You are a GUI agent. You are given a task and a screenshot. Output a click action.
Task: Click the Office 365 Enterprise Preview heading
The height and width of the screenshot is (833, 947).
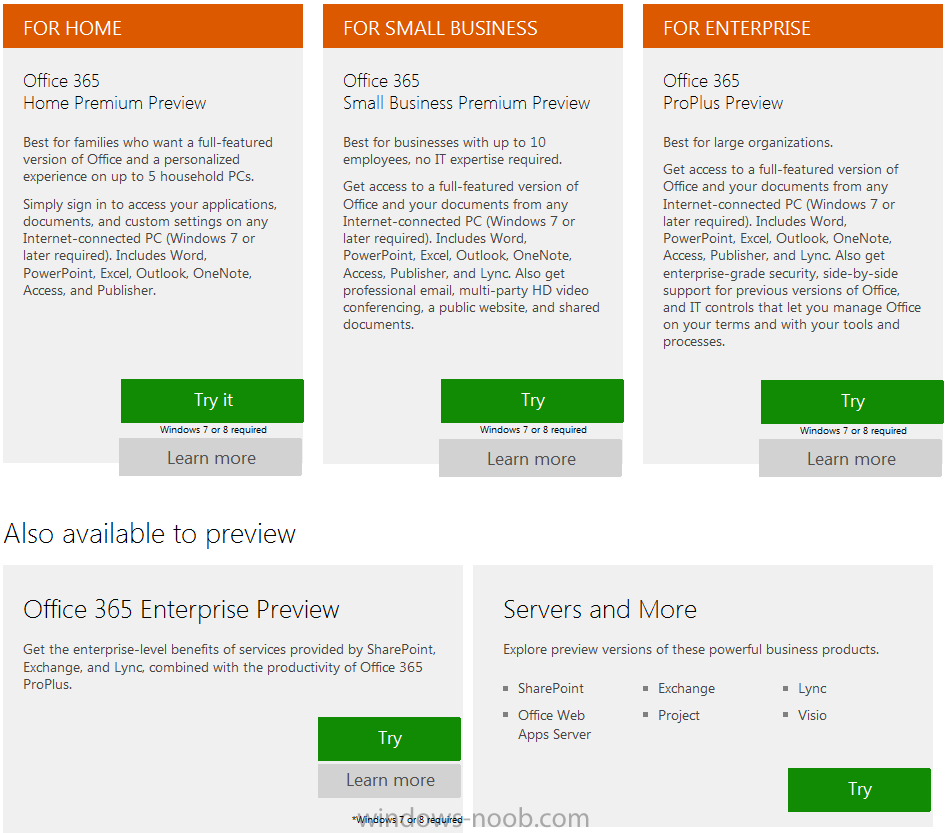click(x=181, y=609)
